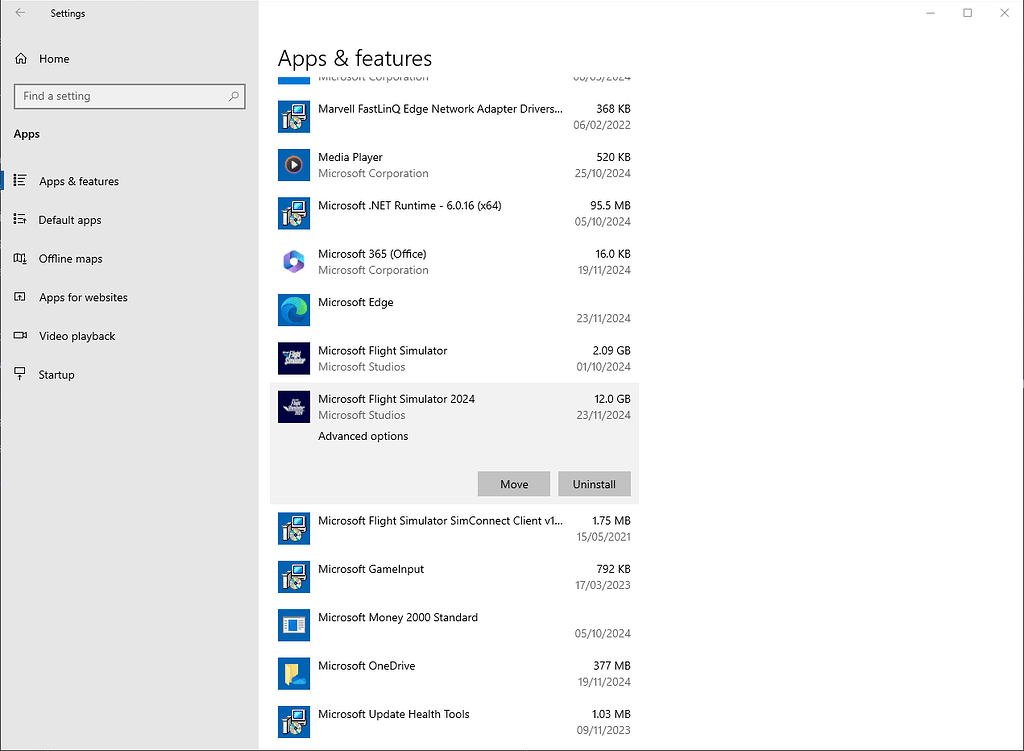1024x751 pixels.
Task: Select Microsoft Flight Simulator 2.09 GB size
Action: pos(611,351)
